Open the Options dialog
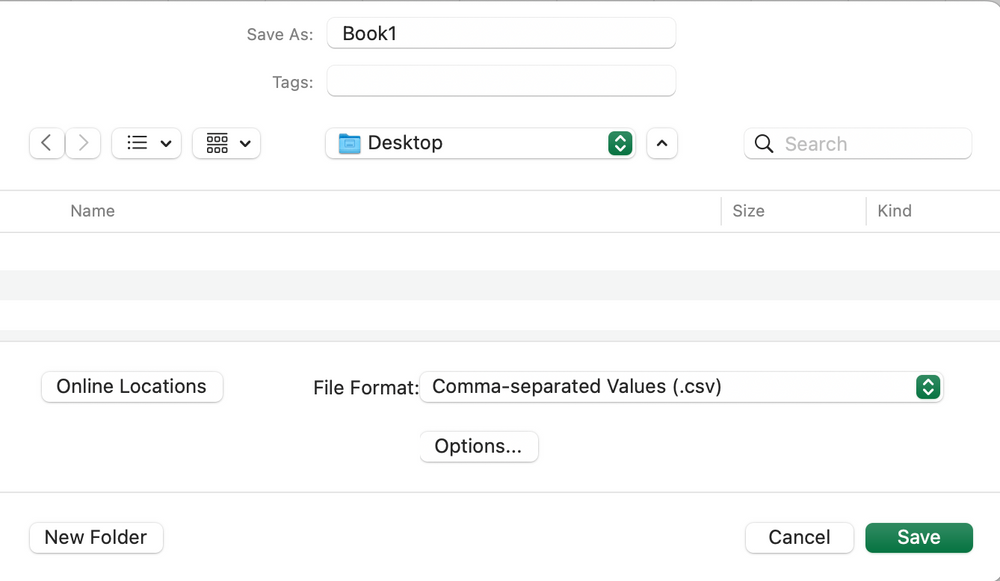 click(x=479, y=446)
